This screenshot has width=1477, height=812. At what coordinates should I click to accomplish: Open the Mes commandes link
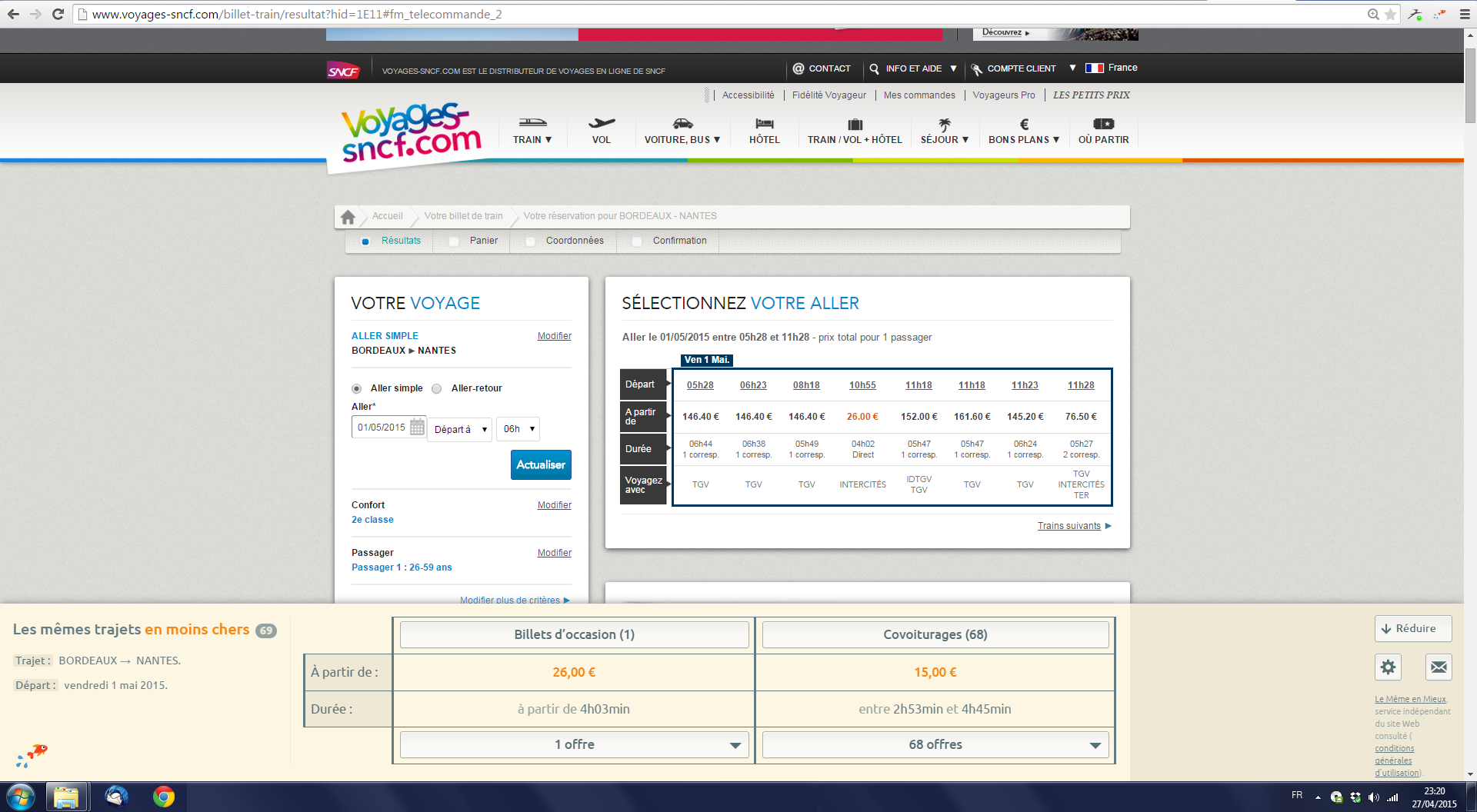919,95
